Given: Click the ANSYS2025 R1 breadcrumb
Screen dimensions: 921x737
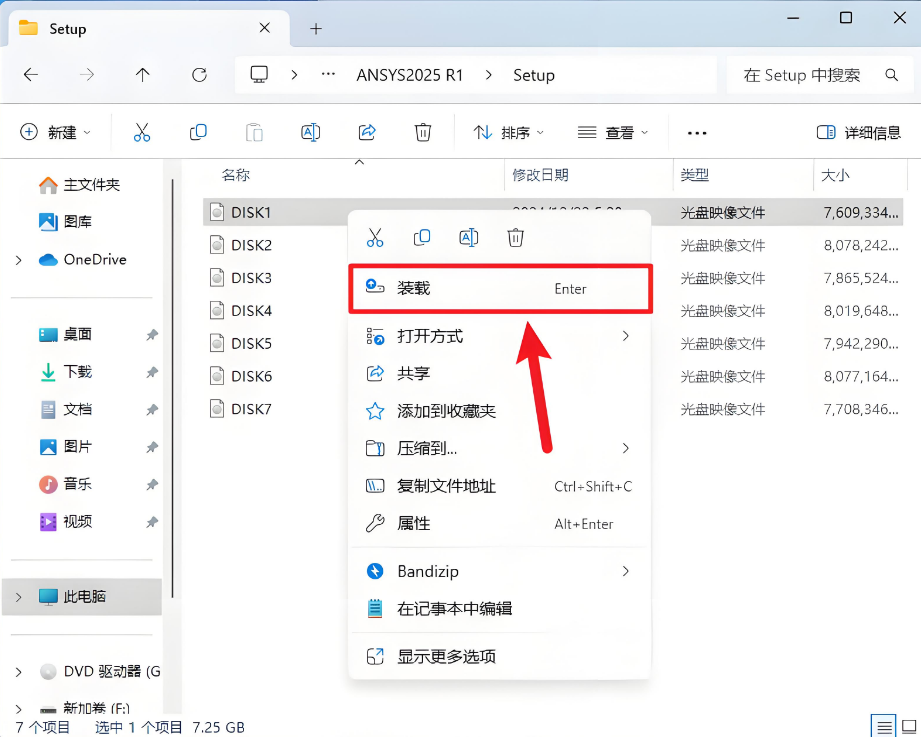Looking at the screenshot, I should point(409,75).
